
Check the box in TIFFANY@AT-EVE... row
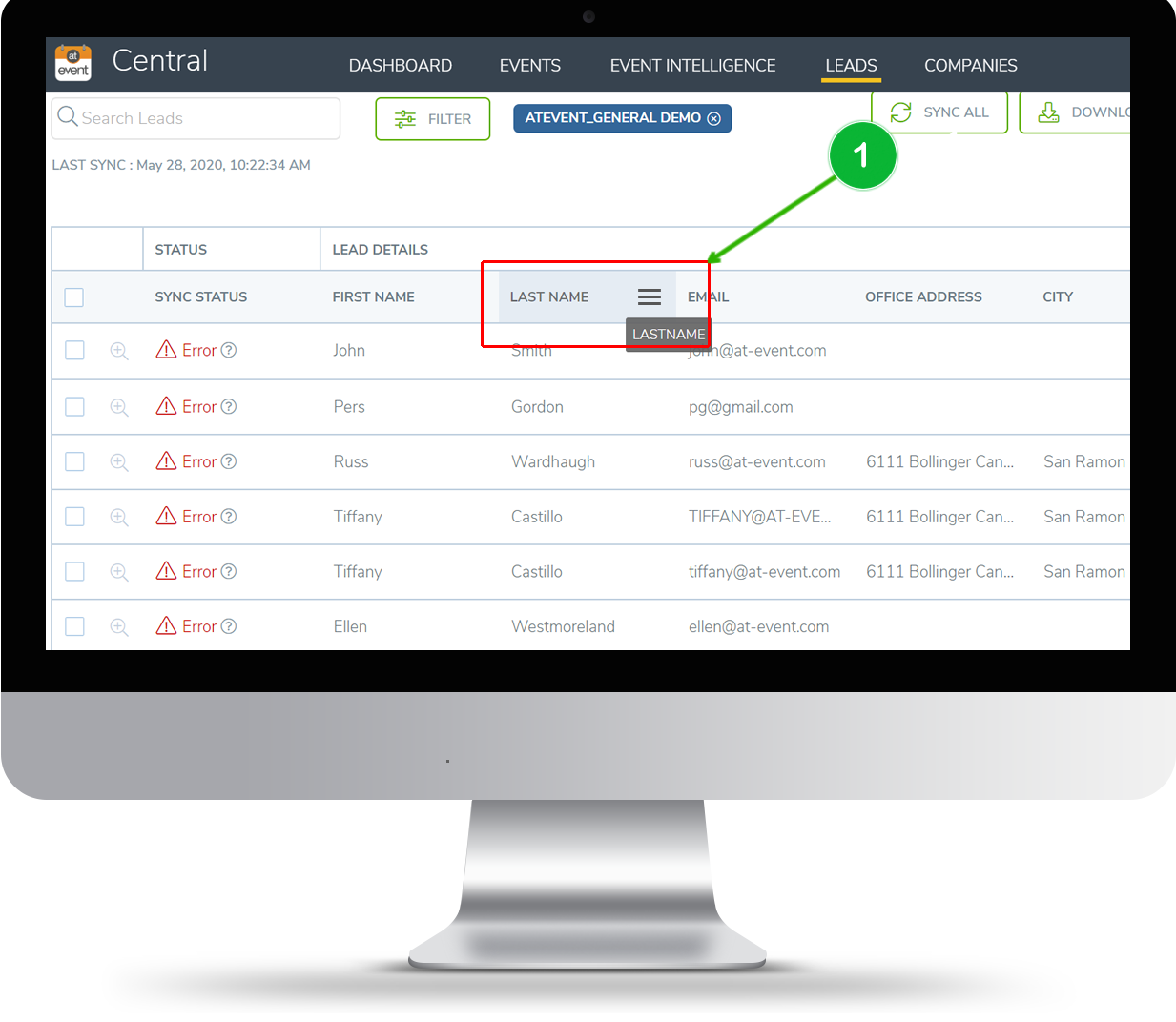74,516
